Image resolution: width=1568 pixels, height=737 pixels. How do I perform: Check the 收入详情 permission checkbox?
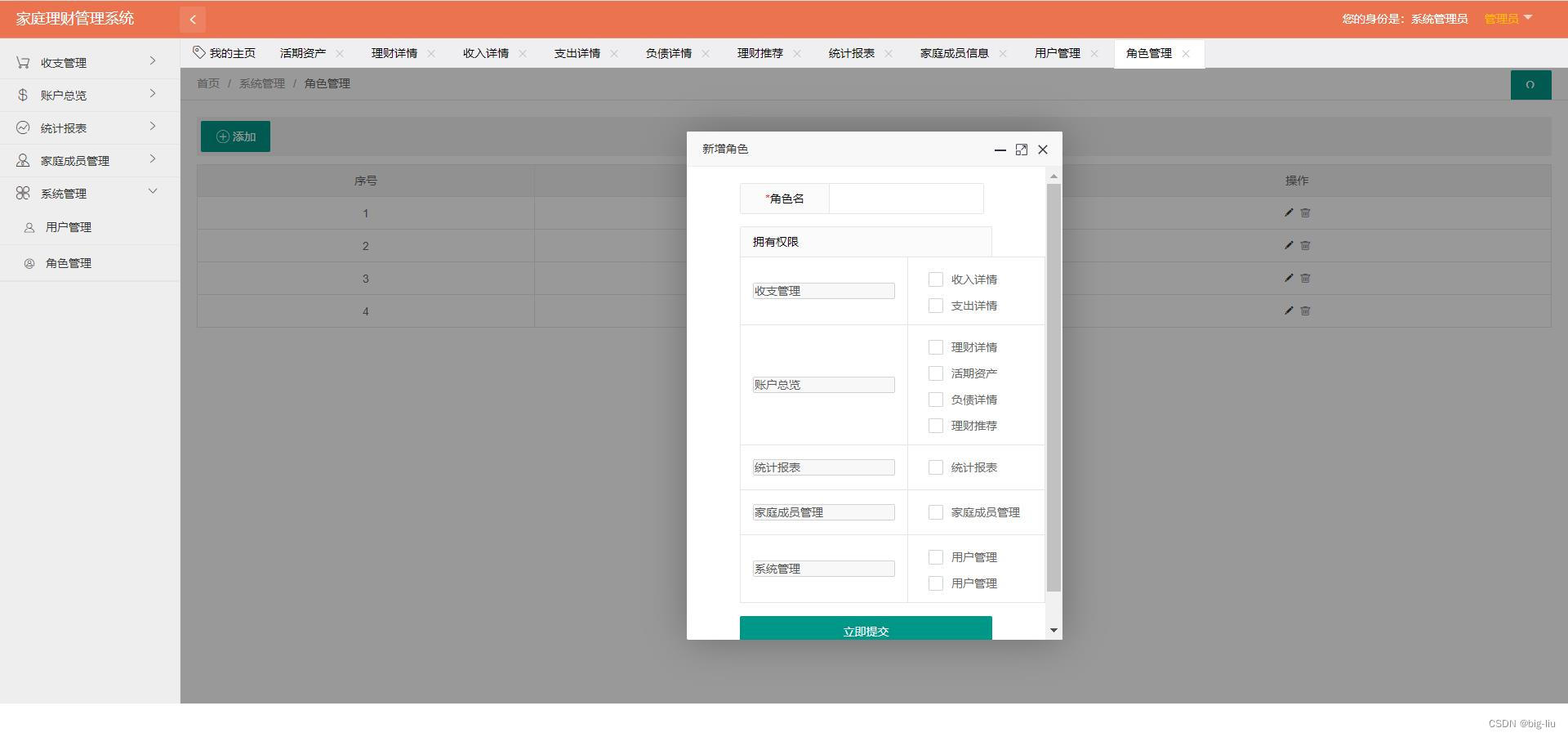[x=936, y=279]
